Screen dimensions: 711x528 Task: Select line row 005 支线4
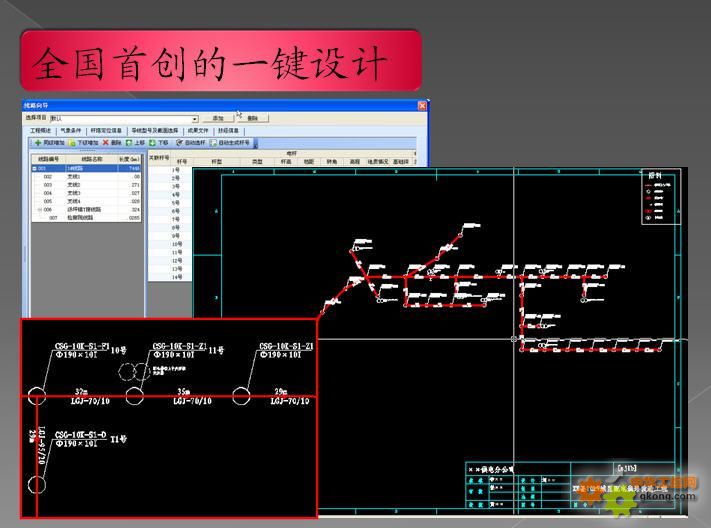pos(86,201)
